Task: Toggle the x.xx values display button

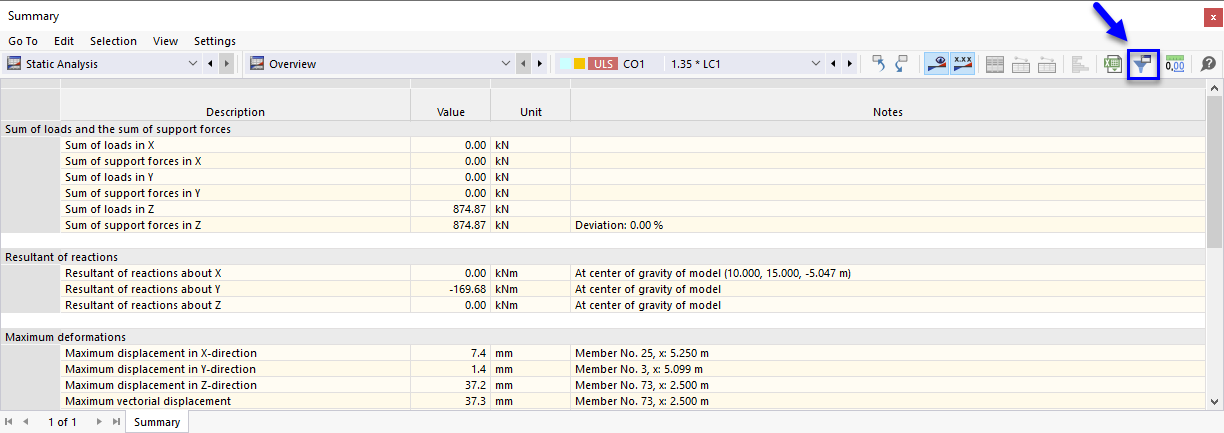Action: [x=962, y=63]
